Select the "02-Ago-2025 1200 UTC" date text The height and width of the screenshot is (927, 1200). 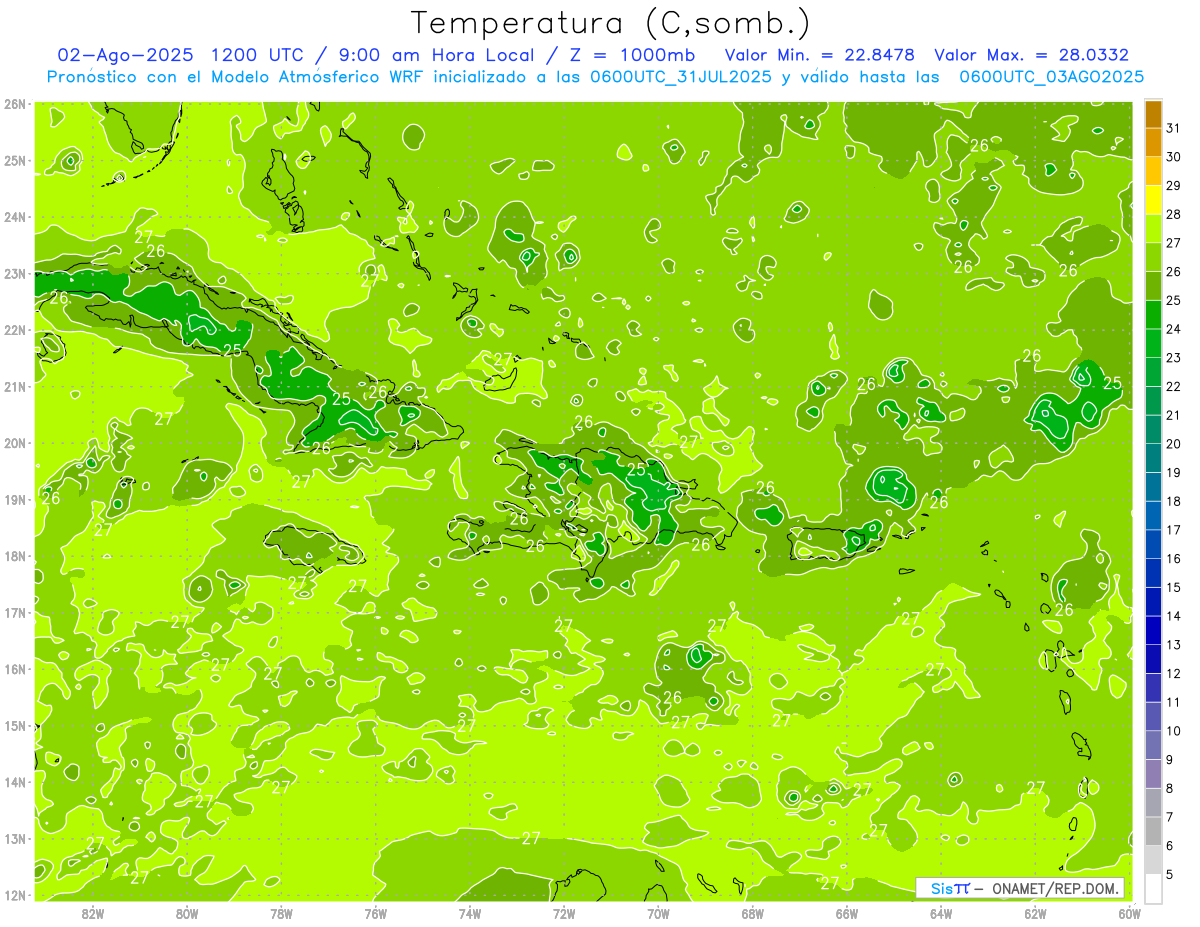coord(185,55)
